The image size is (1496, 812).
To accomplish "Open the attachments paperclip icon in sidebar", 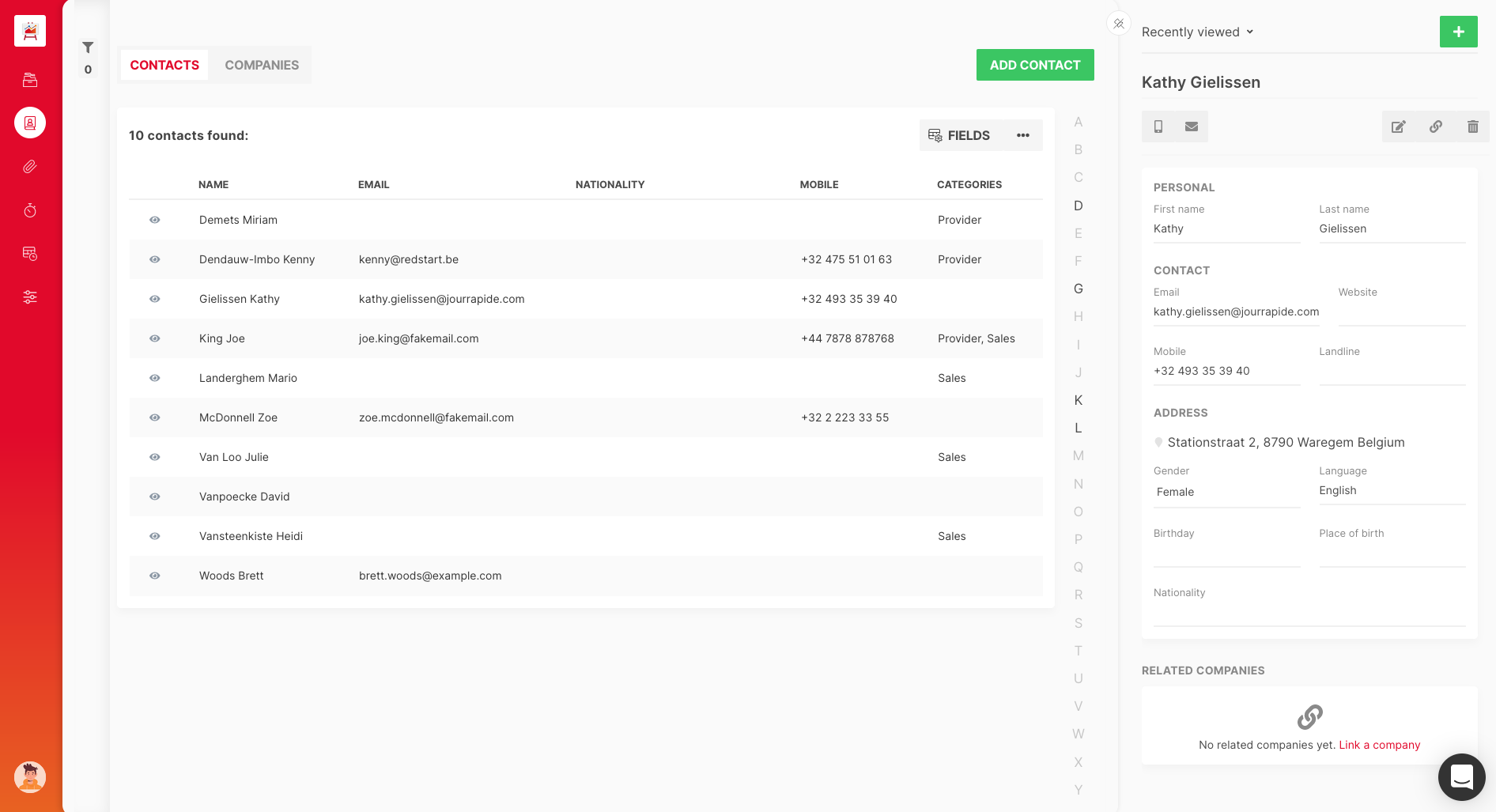I will [30, 167].
